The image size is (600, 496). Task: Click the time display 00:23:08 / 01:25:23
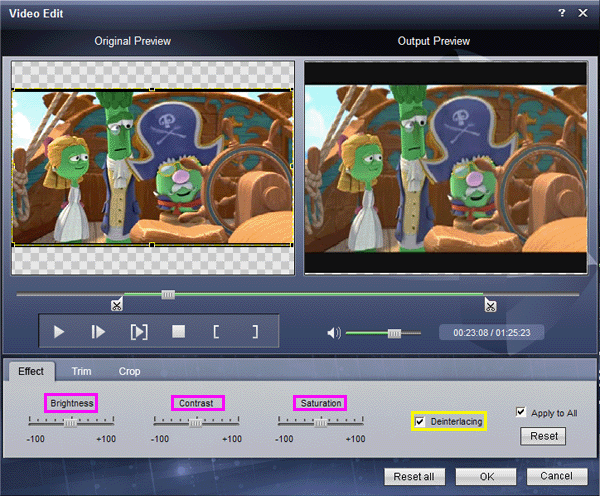pos(492,333)
